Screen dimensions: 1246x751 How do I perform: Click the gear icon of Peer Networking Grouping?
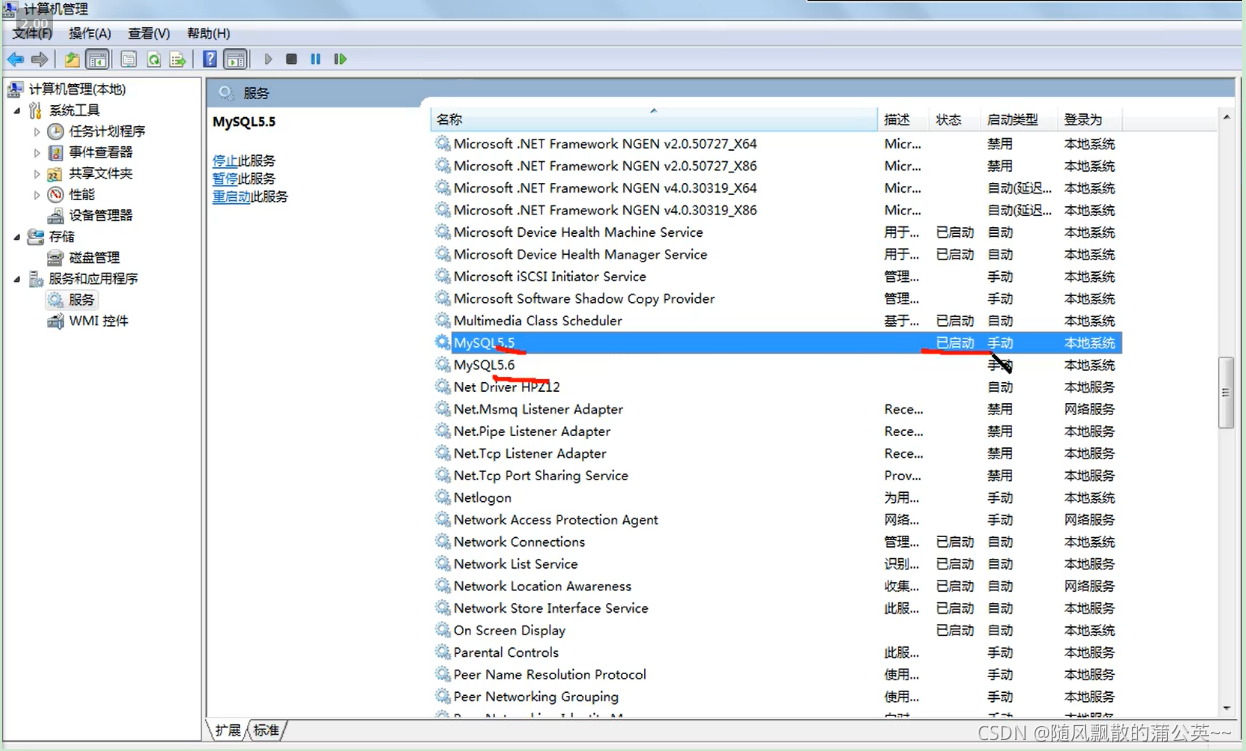point(443,696)
